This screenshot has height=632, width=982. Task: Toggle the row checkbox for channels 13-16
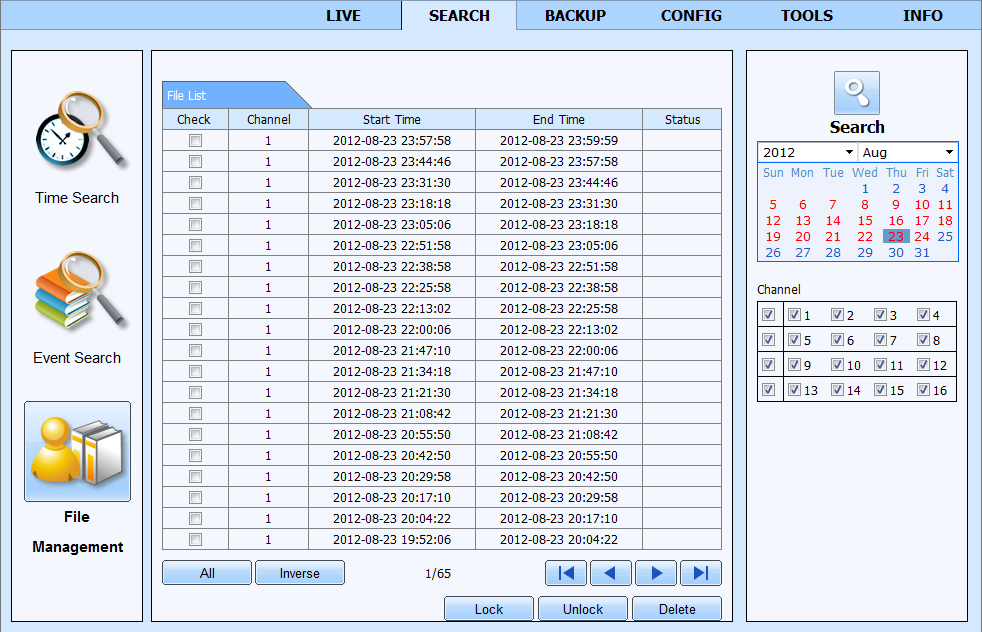click(768, 390)
